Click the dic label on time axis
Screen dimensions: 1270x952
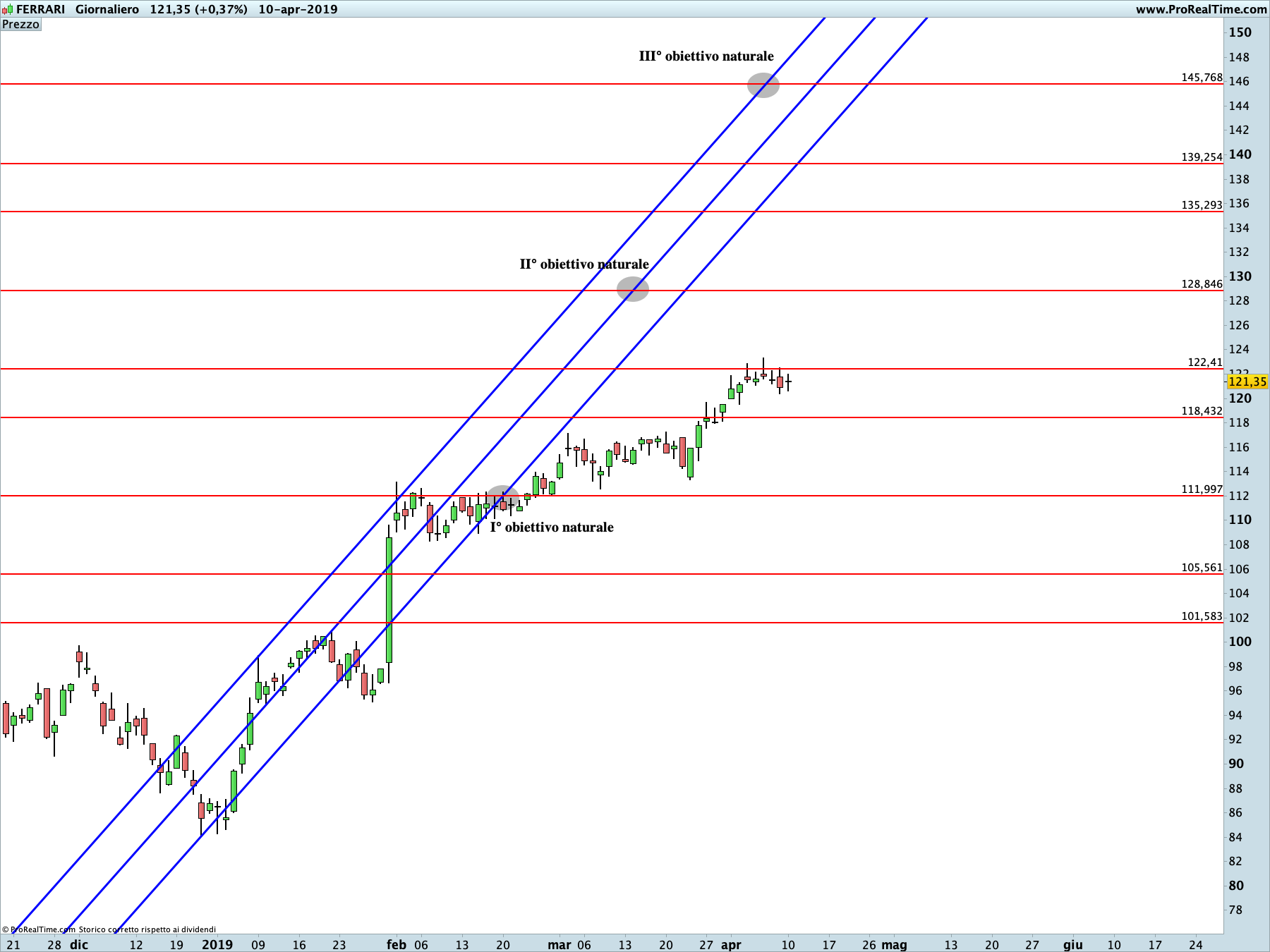pos(79,944)
